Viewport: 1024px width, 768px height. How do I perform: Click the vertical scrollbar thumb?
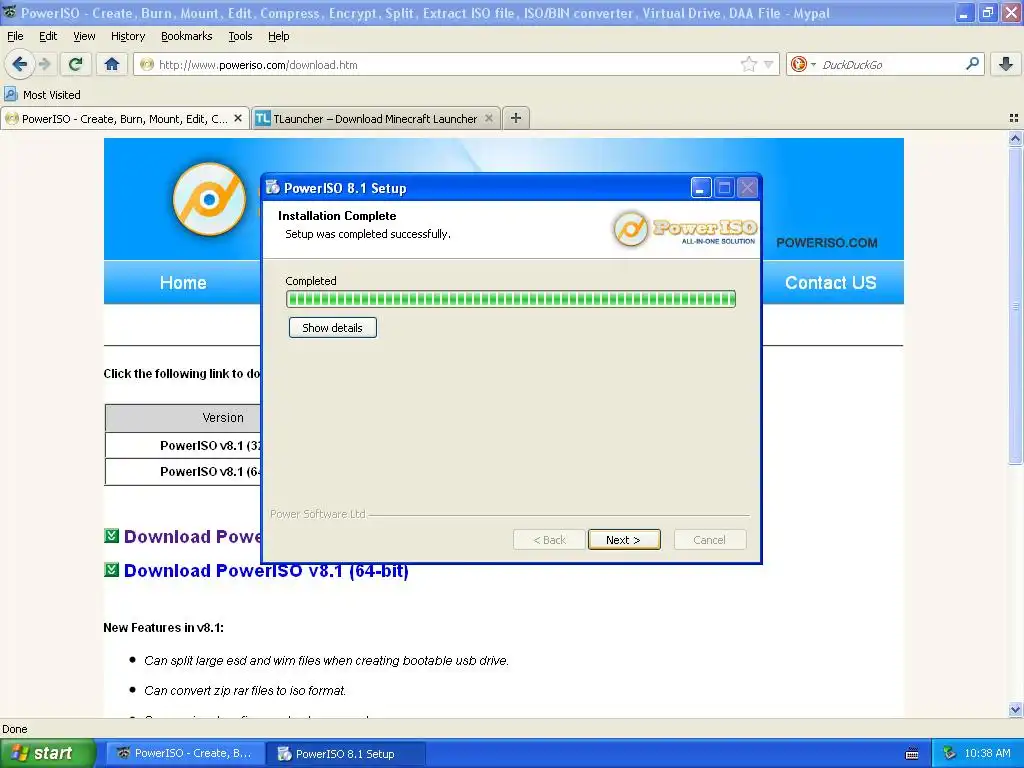[1015, 306]
